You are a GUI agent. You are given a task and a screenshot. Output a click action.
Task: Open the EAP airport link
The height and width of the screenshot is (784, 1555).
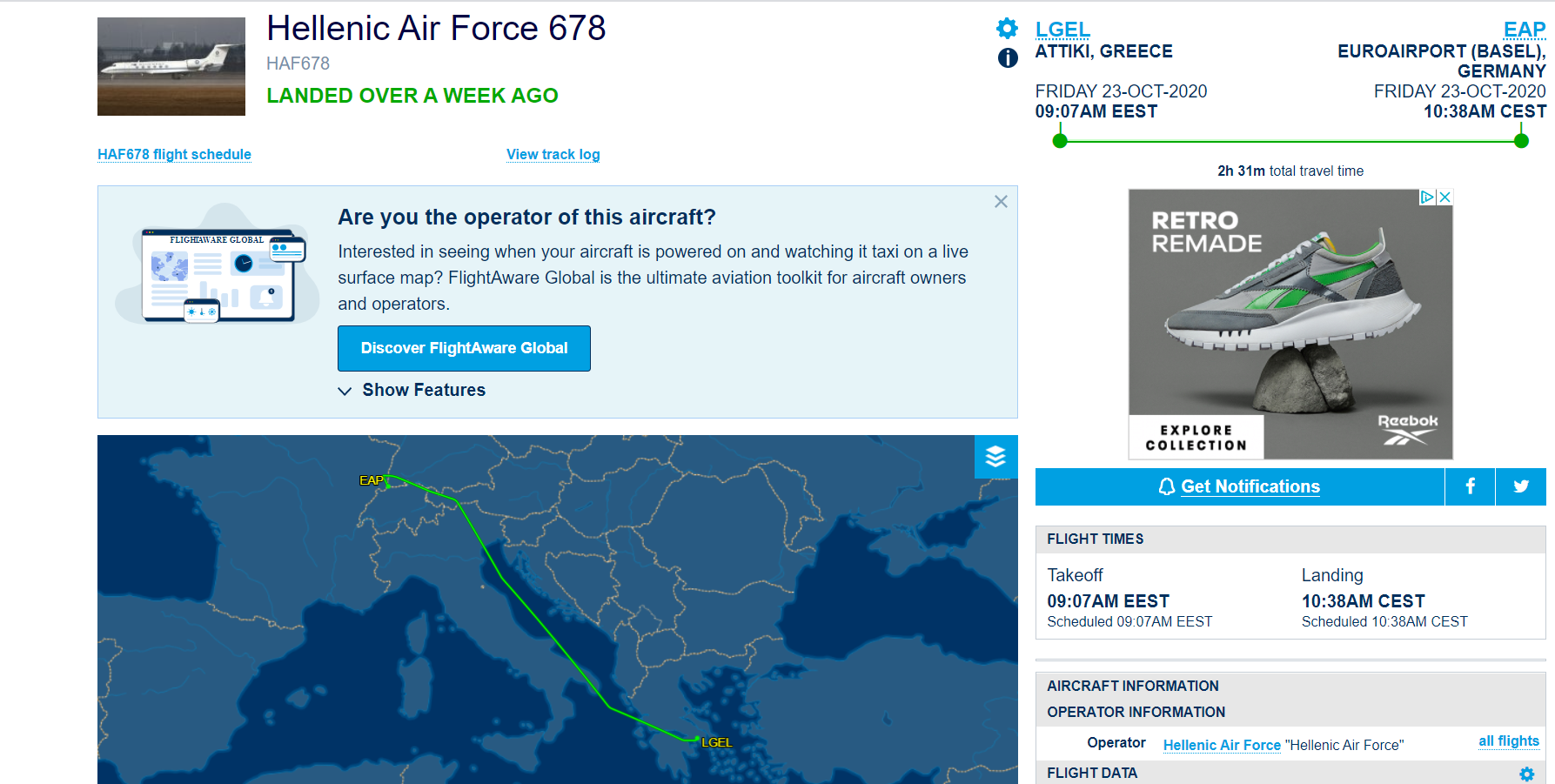(x=1524, y=30)
